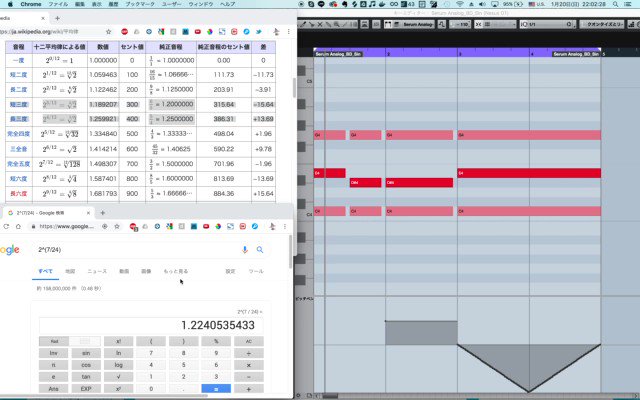Click Wikipedia page vertical scrollbar
Image resolution: width=640 pixels, height=400 pixels.
click(x=294, y=87)
